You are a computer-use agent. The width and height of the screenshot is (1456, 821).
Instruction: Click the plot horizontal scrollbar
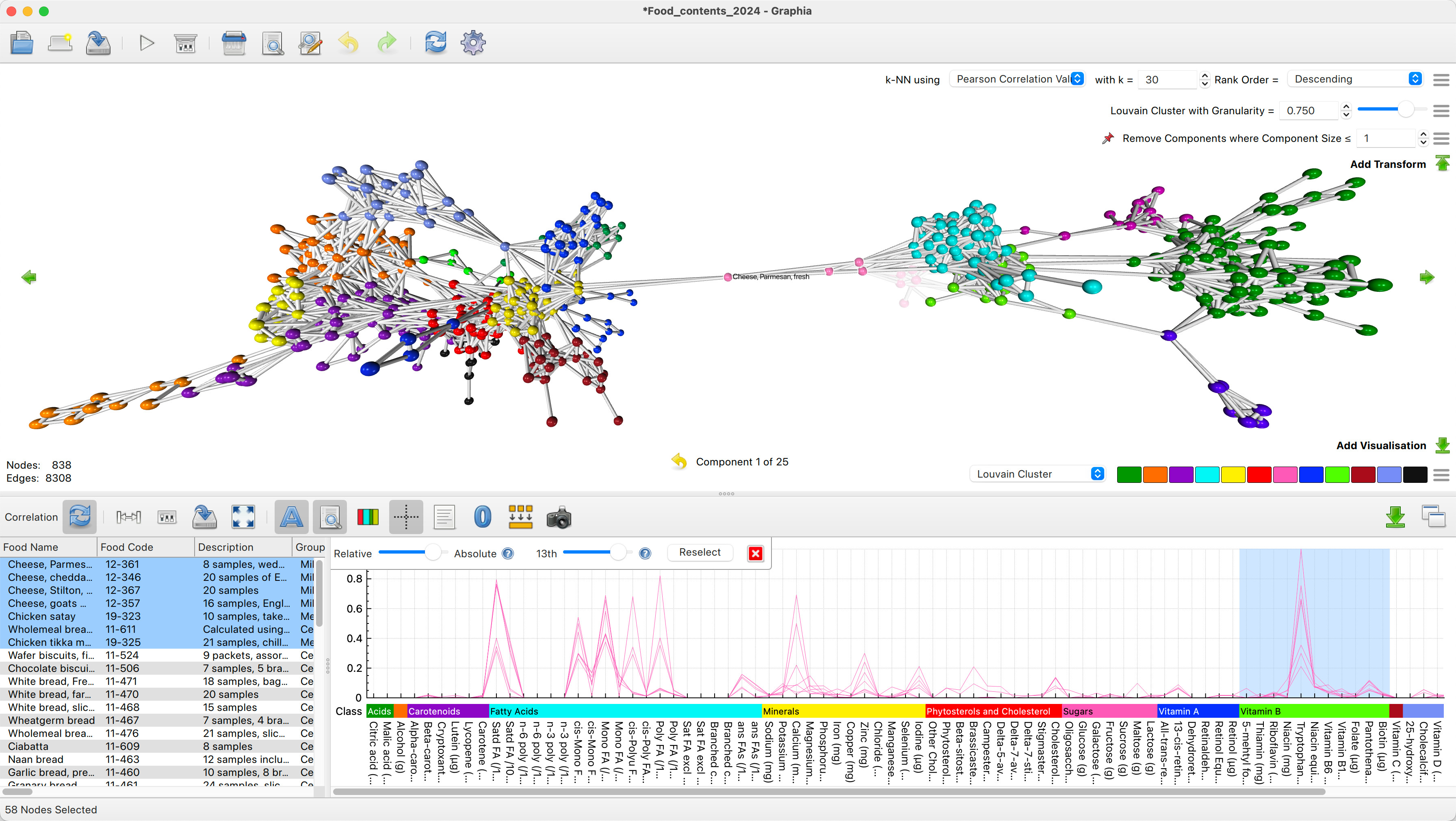click(829, 792)
